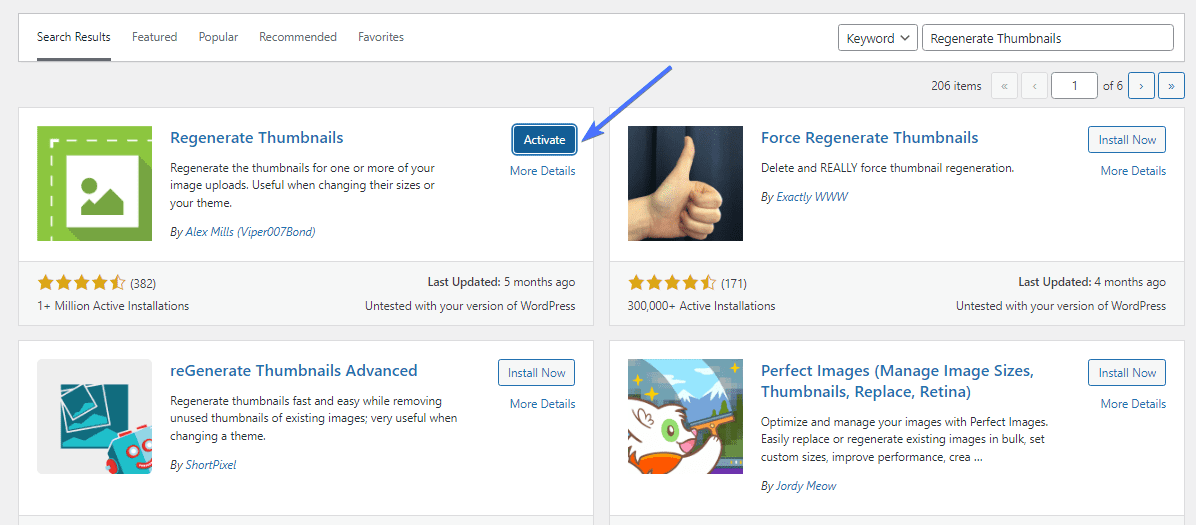The image size is (1196, 525).
Task: Install reGenerate Thumbnails Advanced plugin
Action: (x=536, y=372)
